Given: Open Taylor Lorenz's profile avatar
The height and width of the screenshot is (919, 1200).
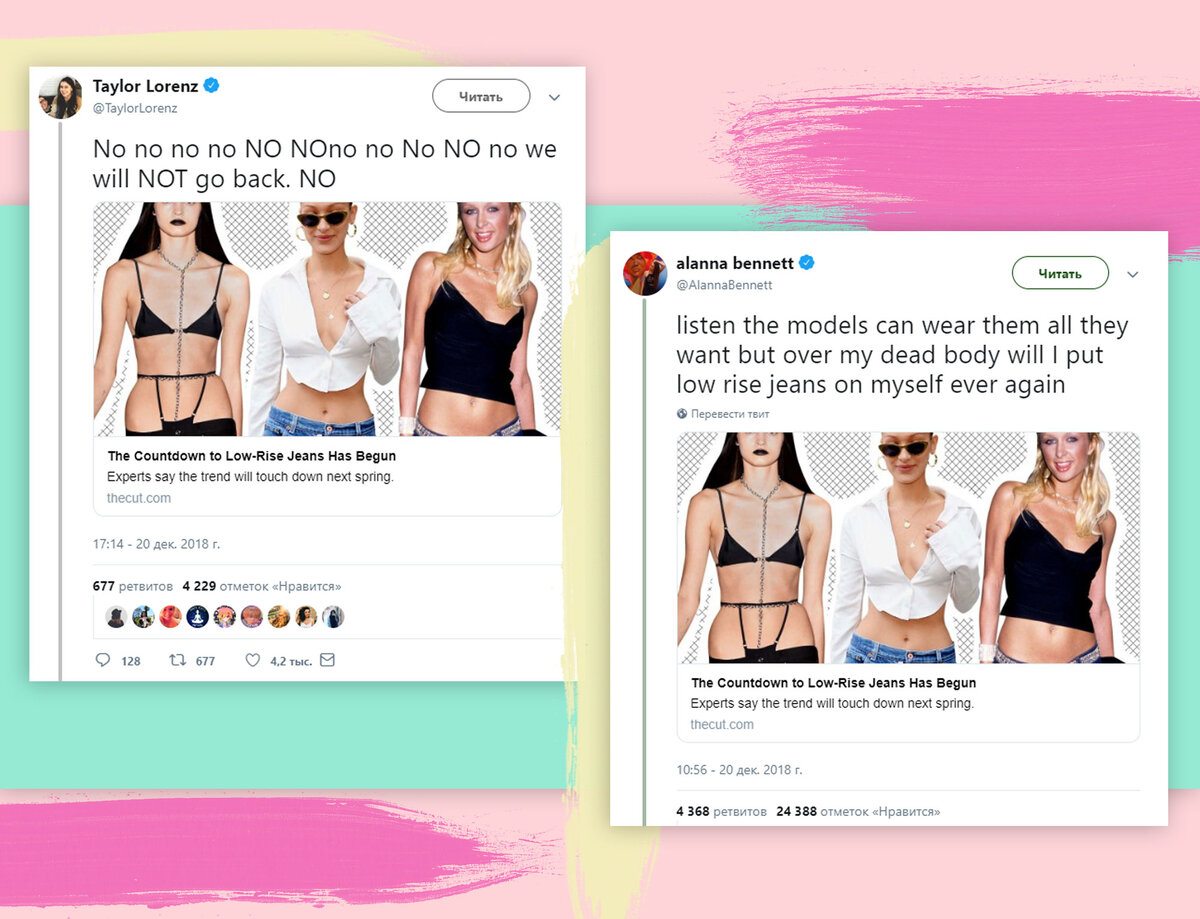Looking at the screenshot, I should [x=60, y=96].
